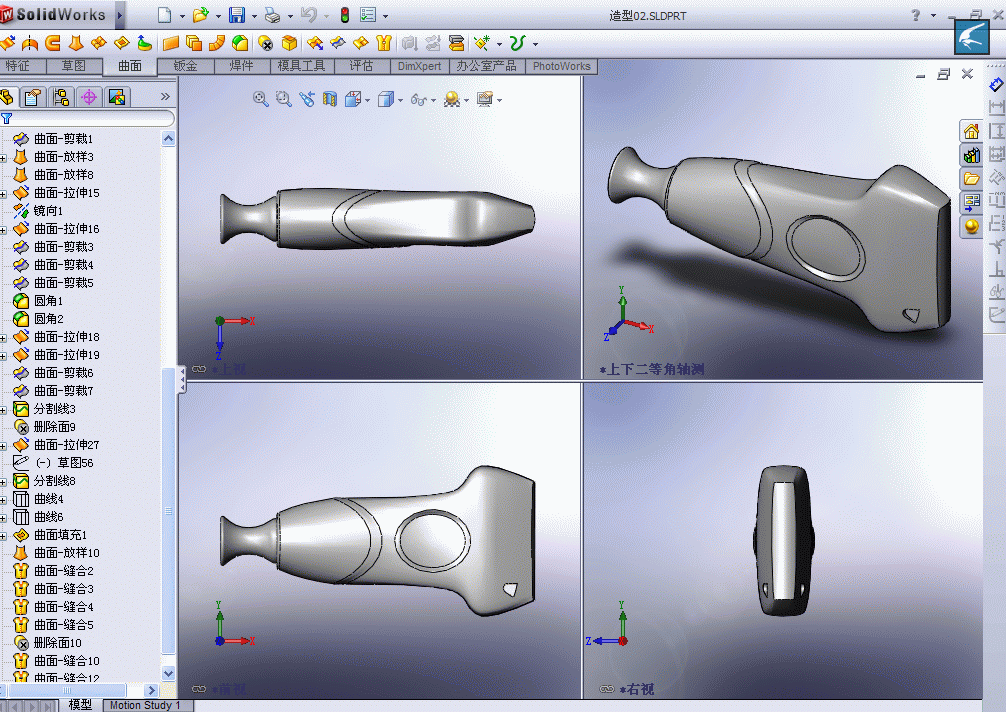The image size is (1006, 712).
Task: Switch to the 模具工具 tab
Action: tap(302, 65)
